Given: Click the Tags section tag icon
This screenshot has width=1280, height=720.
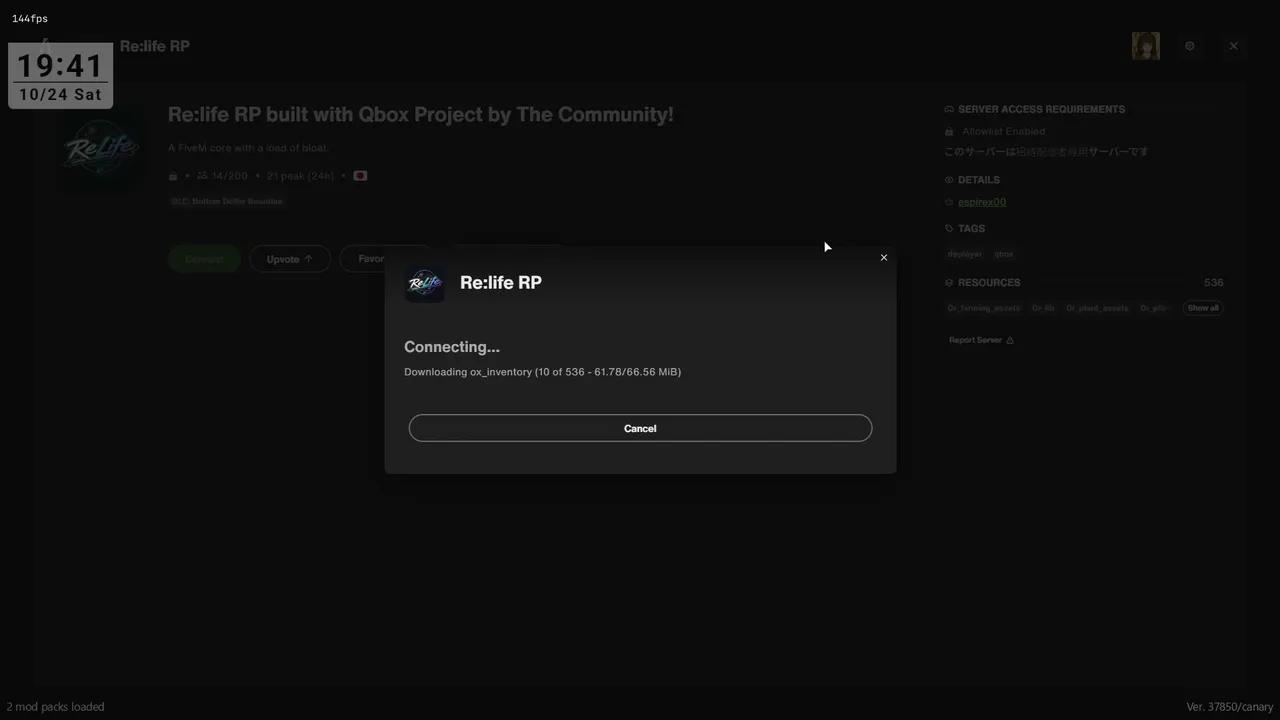Looking at the screenshot, I should pos(949,229).
